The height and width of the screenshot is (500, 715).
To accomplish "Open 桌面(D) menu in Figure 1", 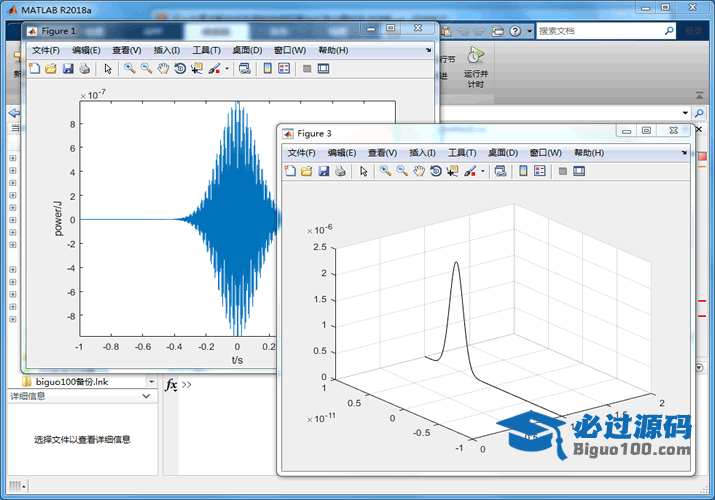I will tap(247, 50).
